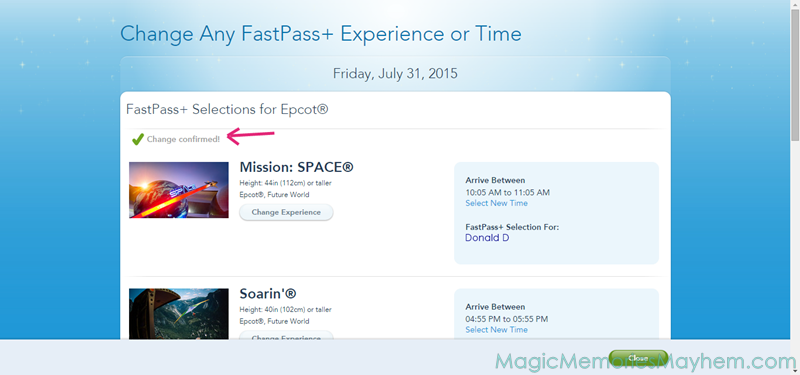Select New Time for Mission: SPACE

pyautogui.click(x=496, y=203)
